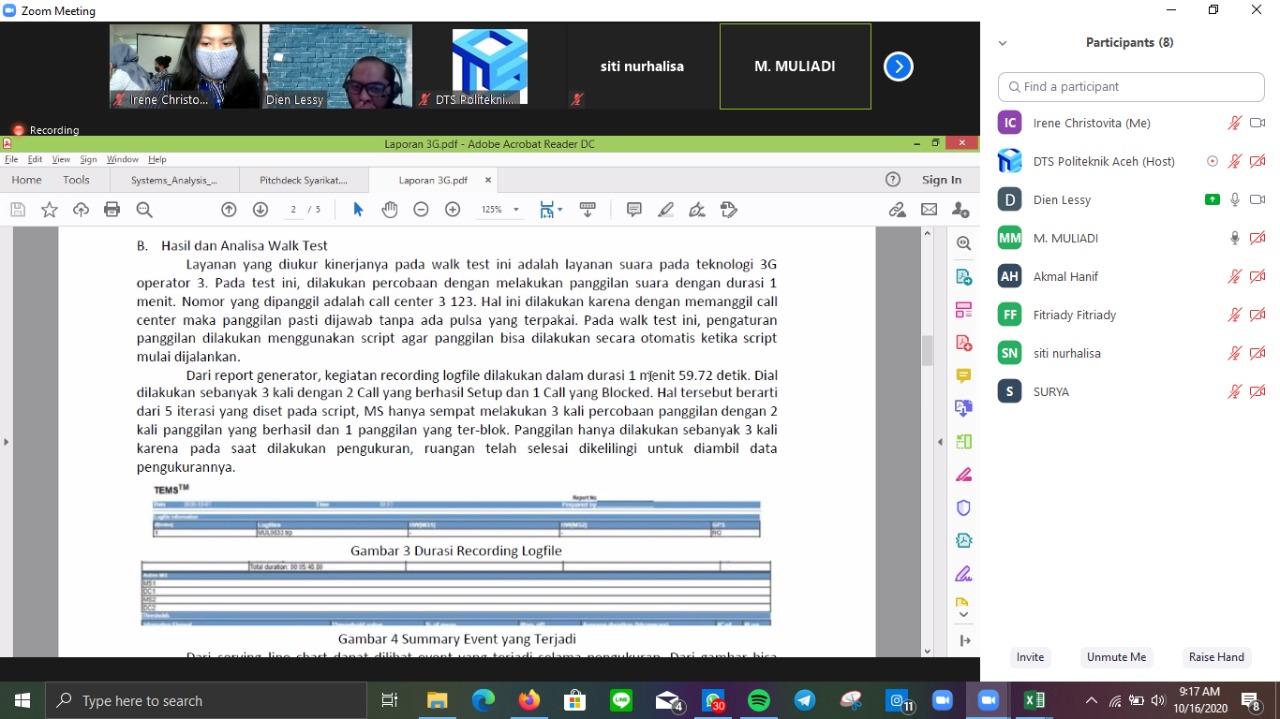1280x719 pixels.
Task: Toggle Irene Christovita's microphone icon
Action: [x=1235, y=123]
